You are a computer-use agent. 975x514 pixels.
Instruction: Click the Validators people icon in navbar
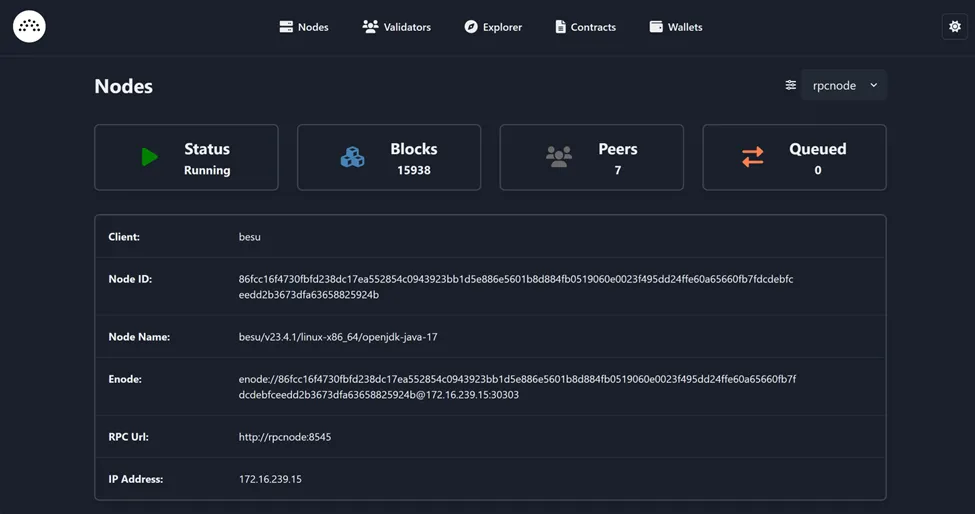pos(371,27)
